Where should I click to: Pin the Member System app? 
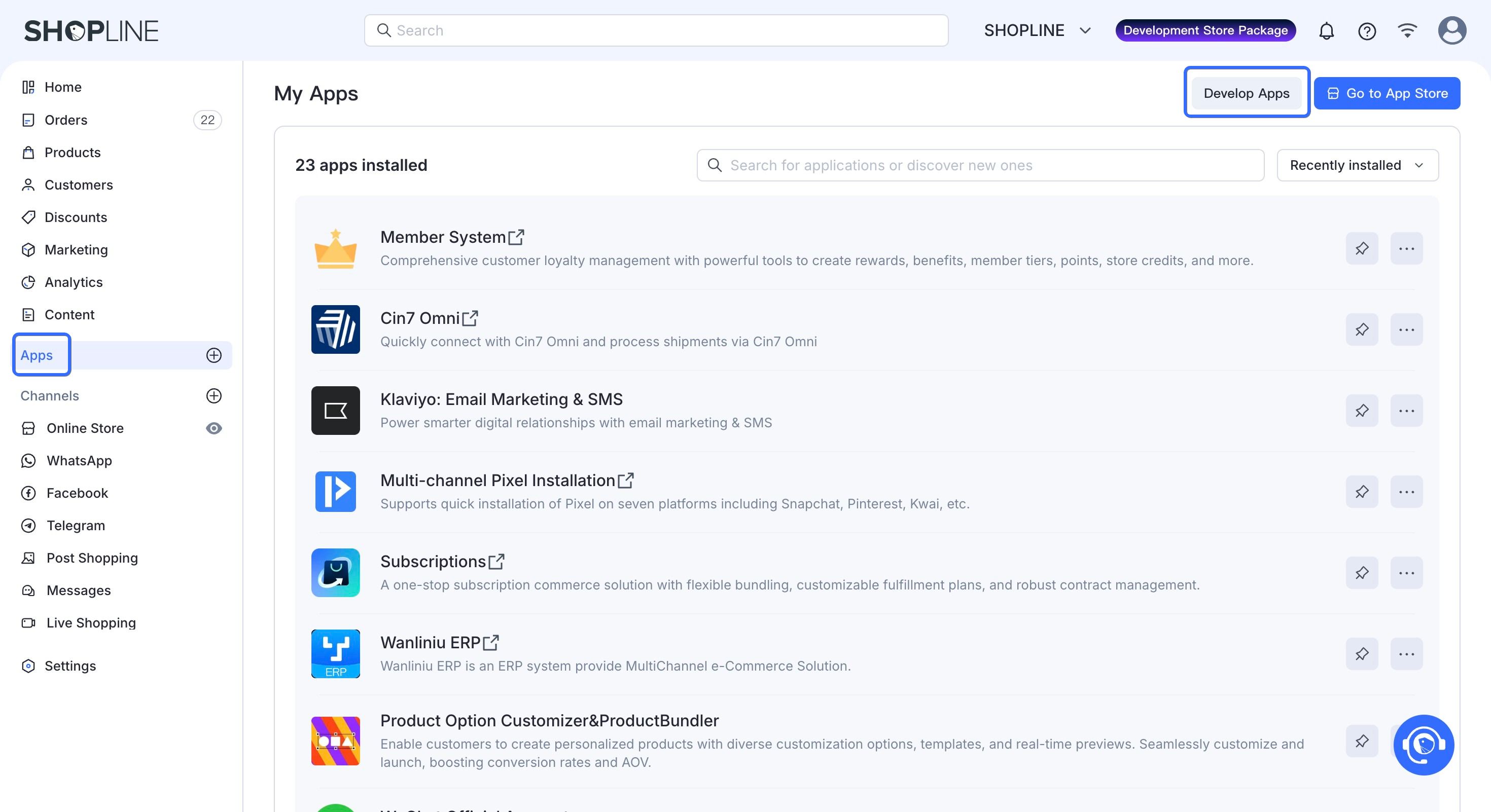[x=1361, y=249]
